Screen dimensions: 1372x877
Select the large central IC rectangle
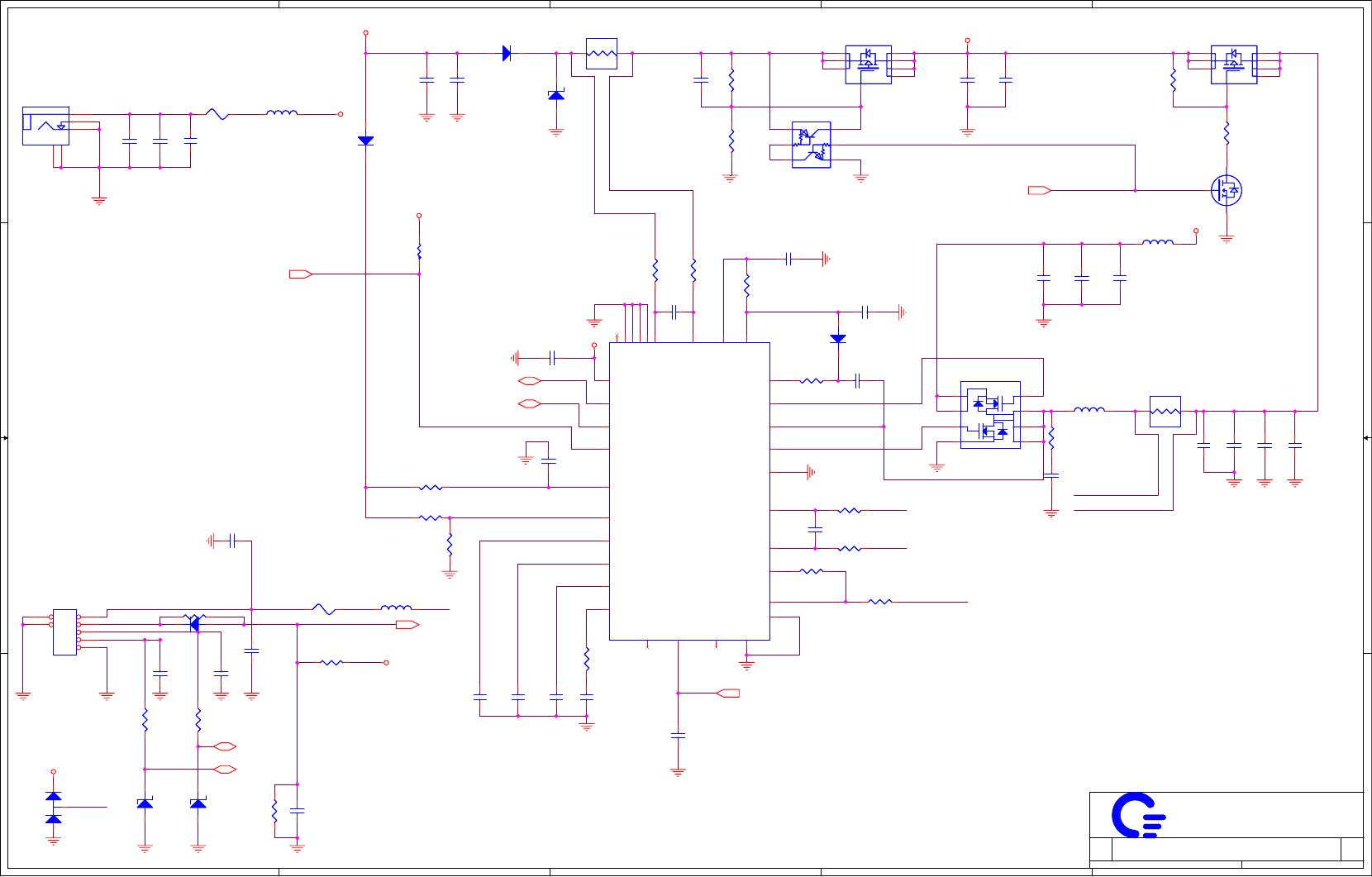(689, 491)
